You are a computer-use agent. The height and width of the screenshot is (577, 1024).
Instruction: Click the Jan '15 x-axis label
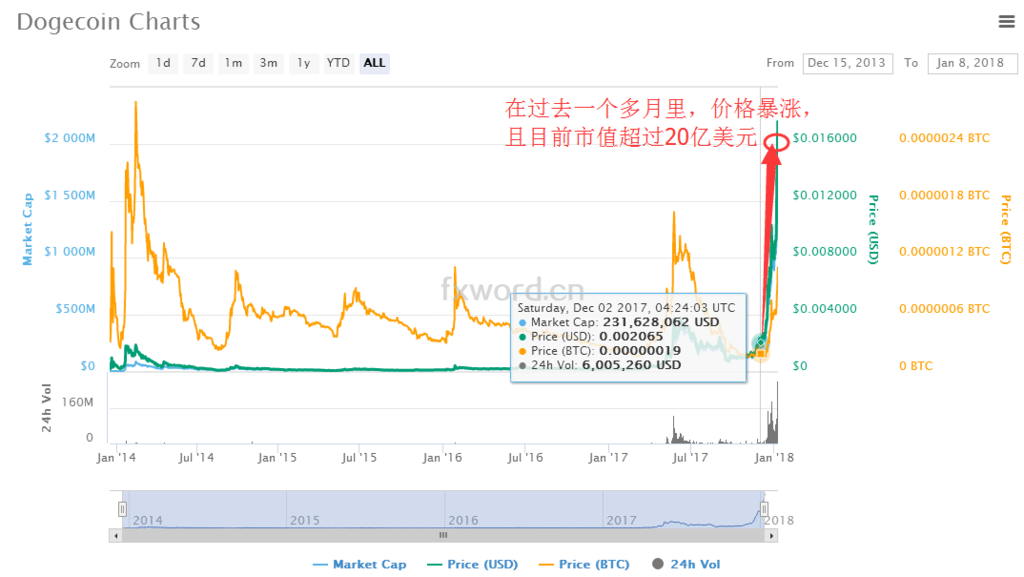click(x=277, y=458)
